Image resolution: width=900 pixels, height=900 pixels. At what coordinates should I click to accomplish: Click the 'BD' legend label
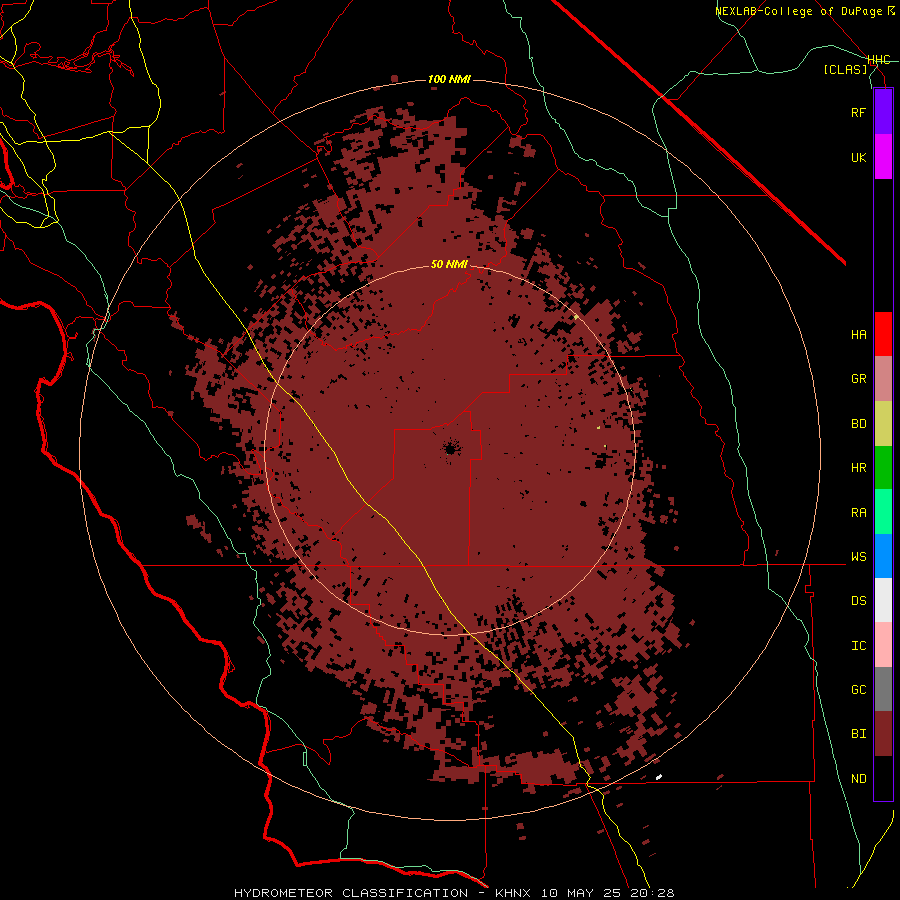coord(858,424)
